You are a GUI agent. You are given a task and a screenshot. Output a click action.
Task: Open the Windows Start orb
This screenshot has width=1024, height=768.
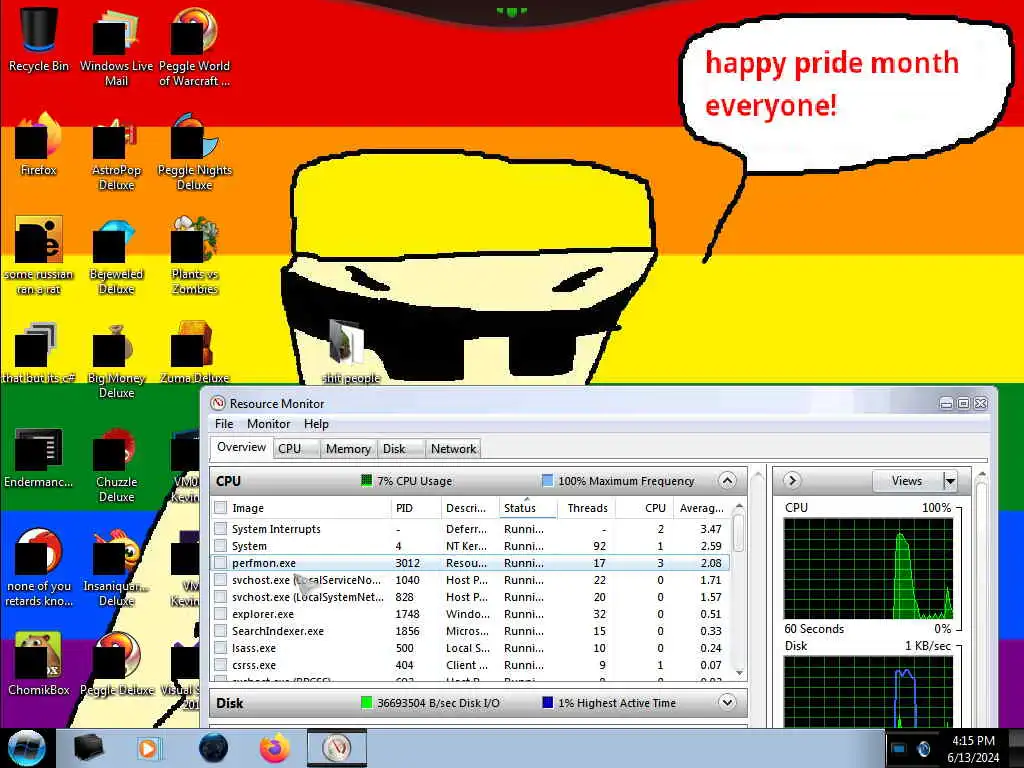click(27, 748)
